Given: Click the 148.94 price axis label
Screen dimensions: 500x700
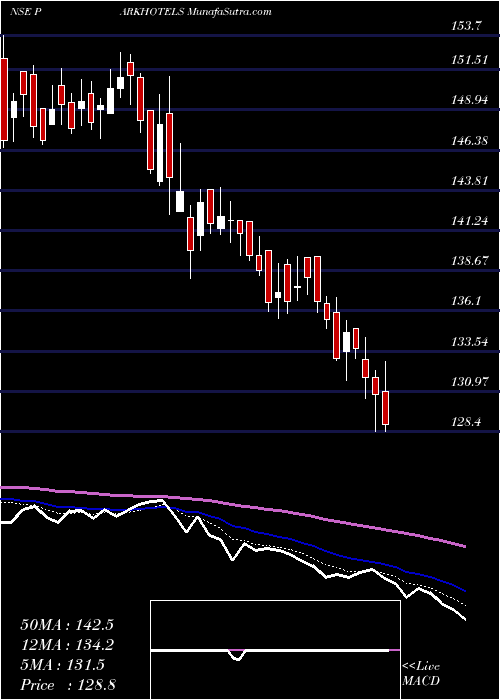Looking at the screenshot, I should click(x=468, y=100).
